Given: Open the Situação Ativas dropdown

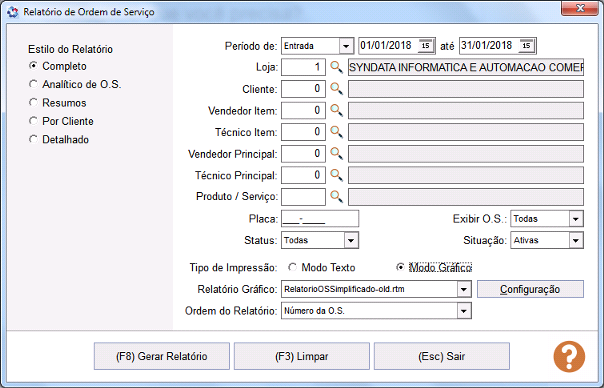Looking at the screenshot, I should pyautogui.click(x=576, y=240).
